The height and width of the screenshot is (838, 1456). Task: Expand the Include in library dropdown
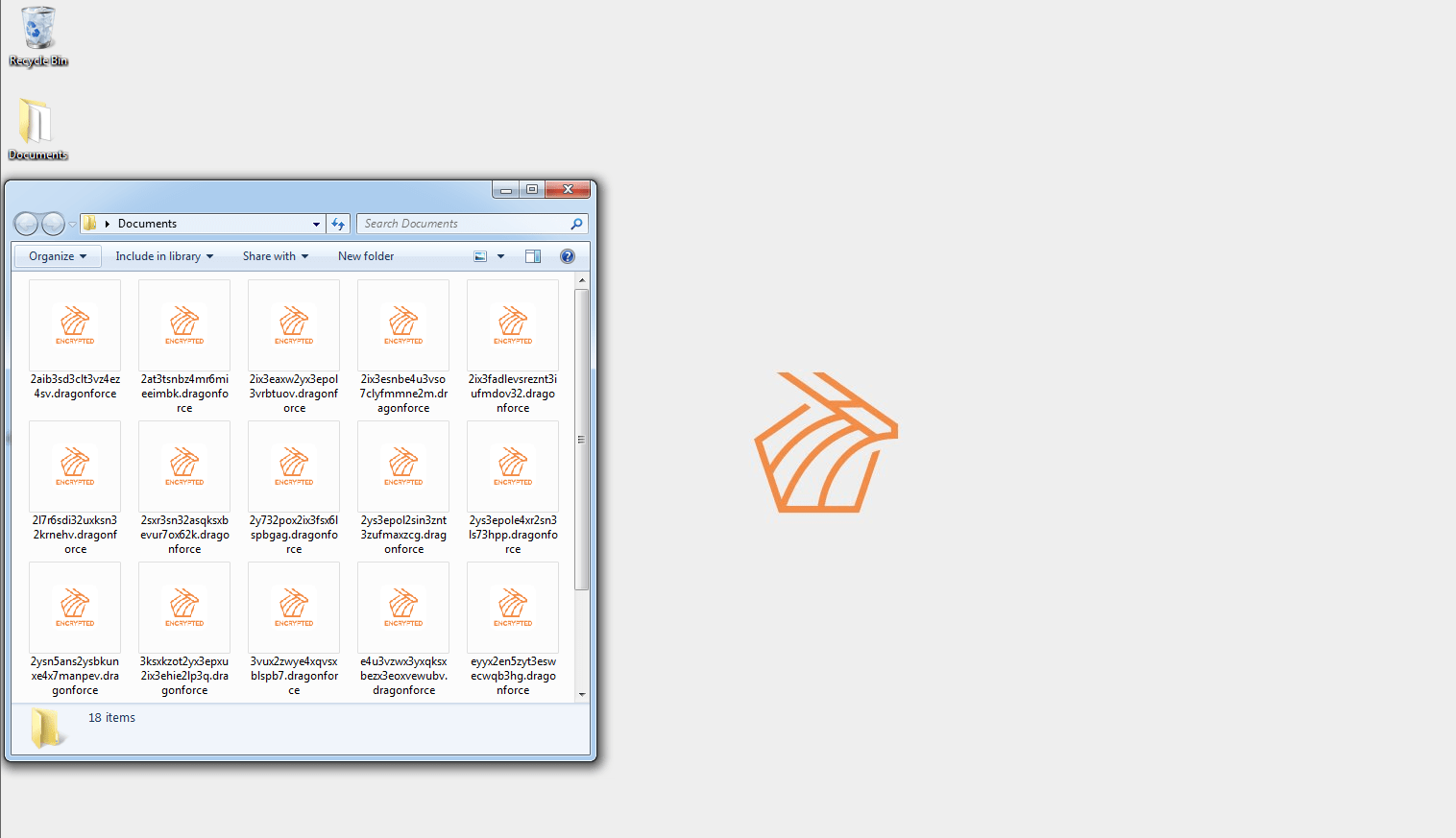[x=163, y=255]
